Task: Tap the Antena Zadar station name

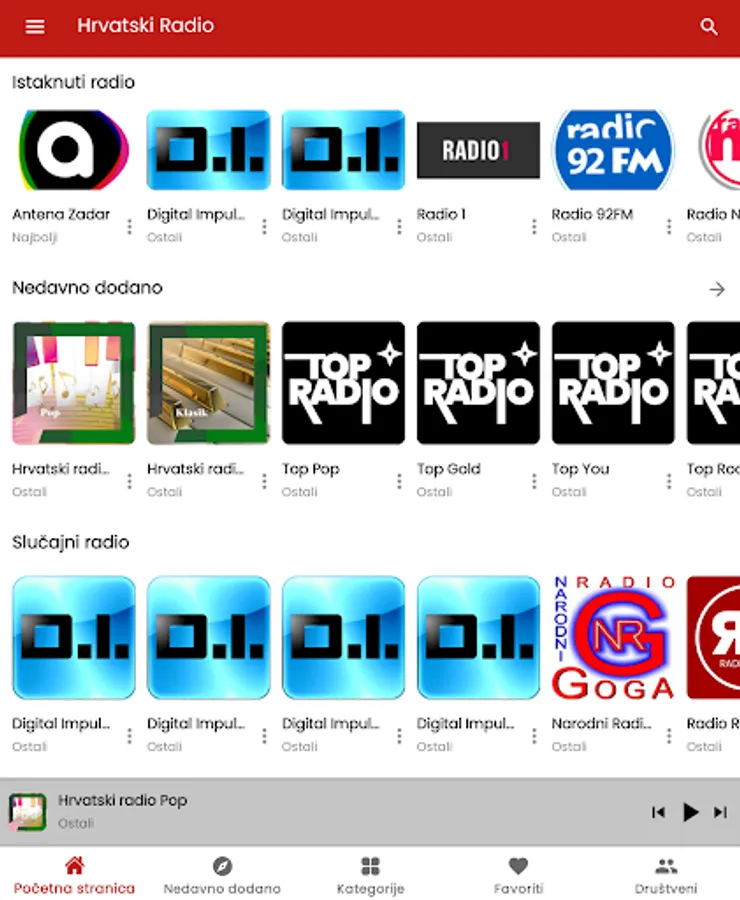Action: click(61, 214)
